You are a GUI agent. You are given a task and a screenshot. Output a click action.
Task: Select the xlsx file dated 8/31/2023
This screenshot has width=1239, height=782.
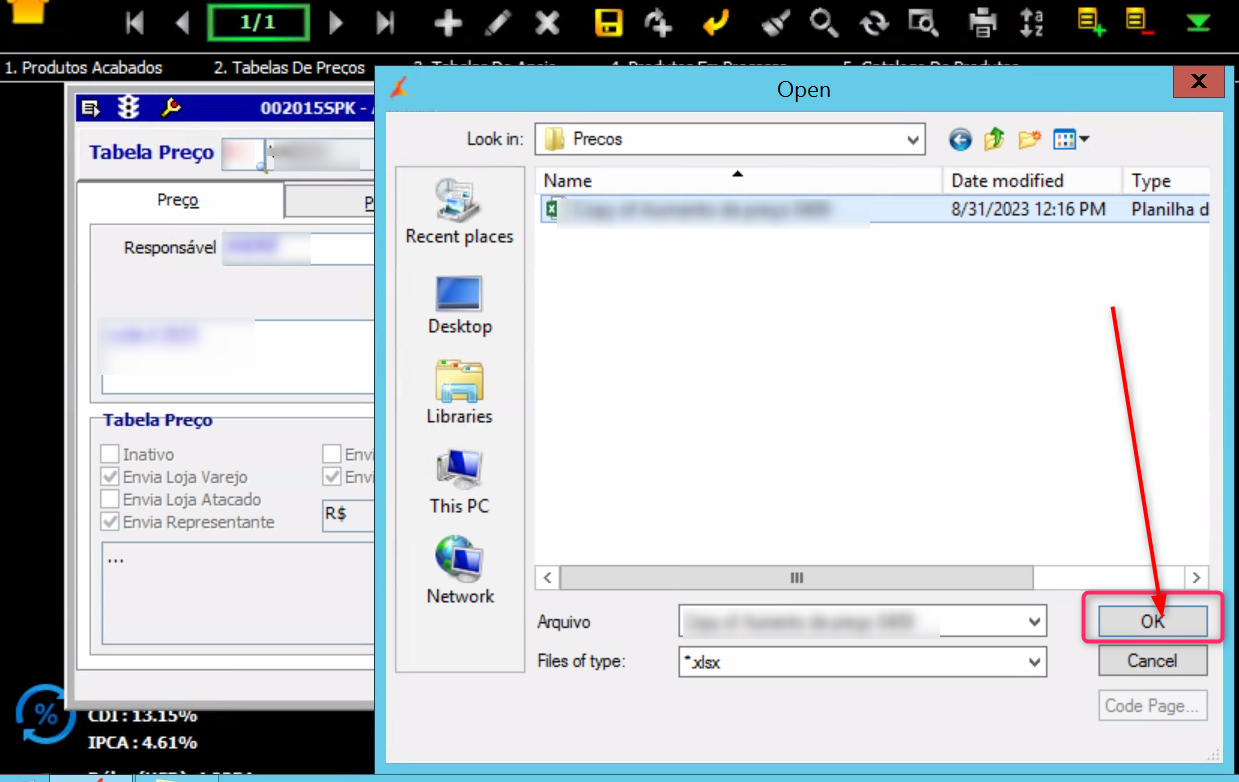[x=873, y=210]
